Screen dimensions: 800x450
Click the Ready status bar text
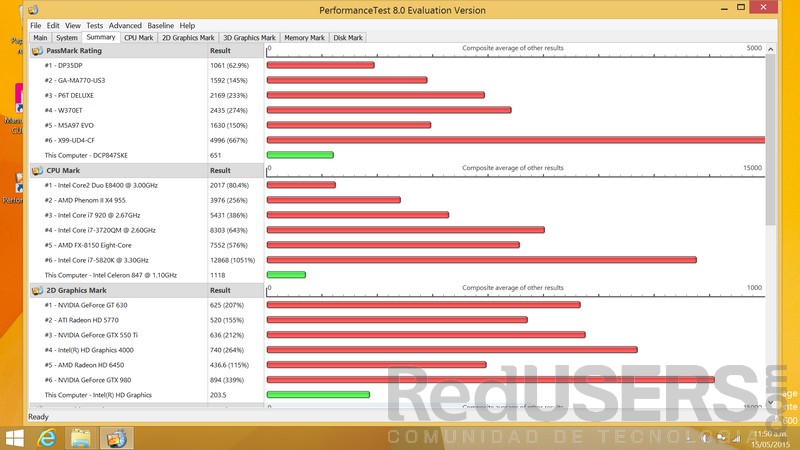pyautogui.click(x=38, y=417)
